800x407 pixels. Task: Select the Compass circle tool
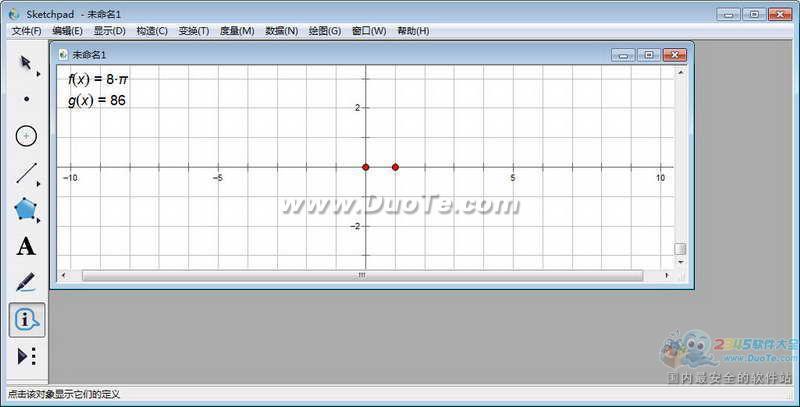point(27,136)
